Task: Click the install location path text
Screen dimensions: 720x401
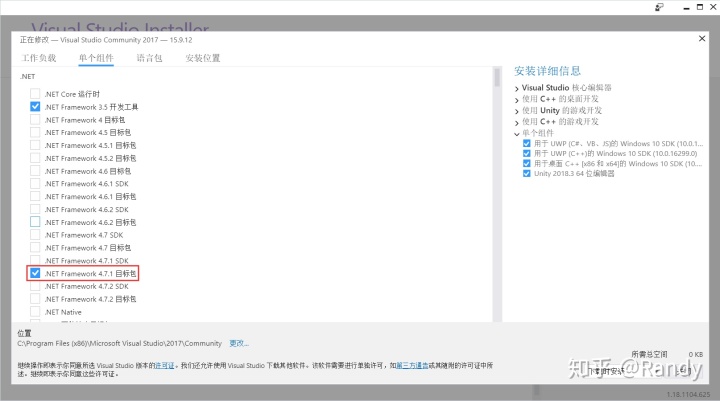Action: pyautogui.click(x=119, y=343)
